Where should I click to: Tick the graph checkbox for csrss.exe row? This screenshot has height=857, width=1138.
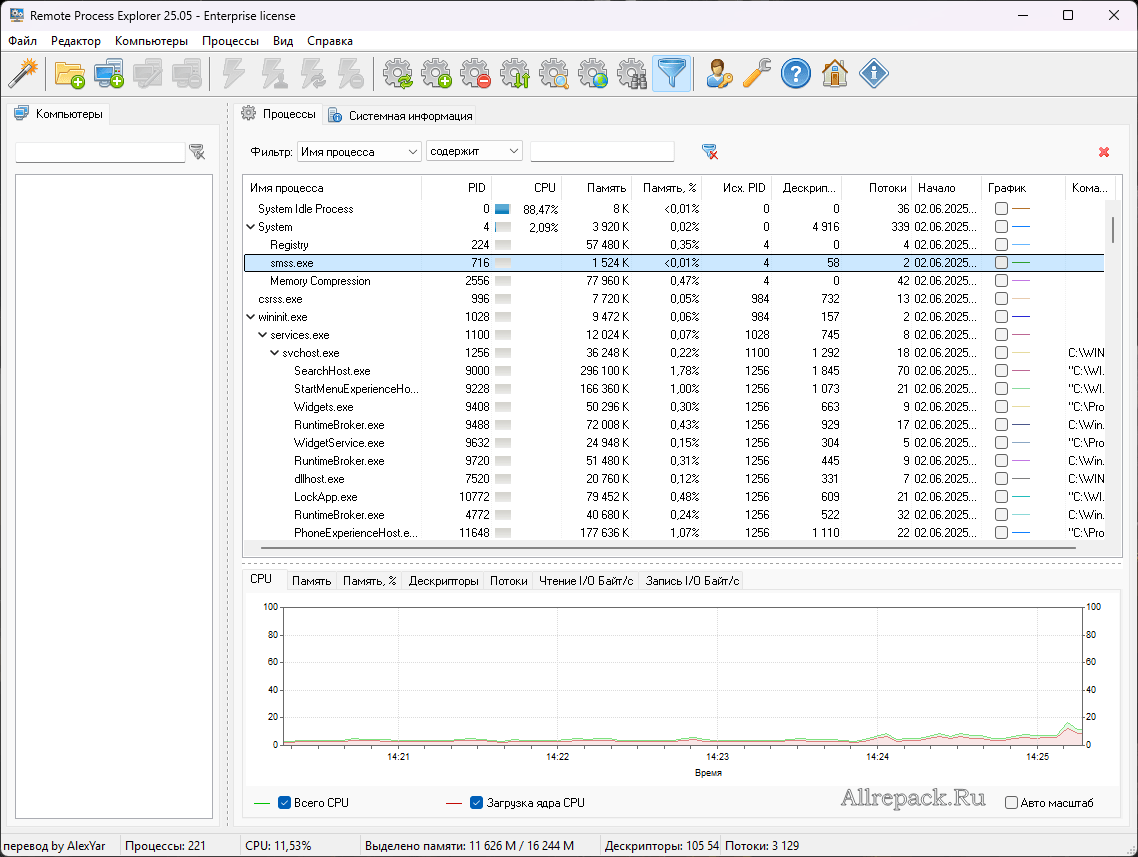(1002, 298)
